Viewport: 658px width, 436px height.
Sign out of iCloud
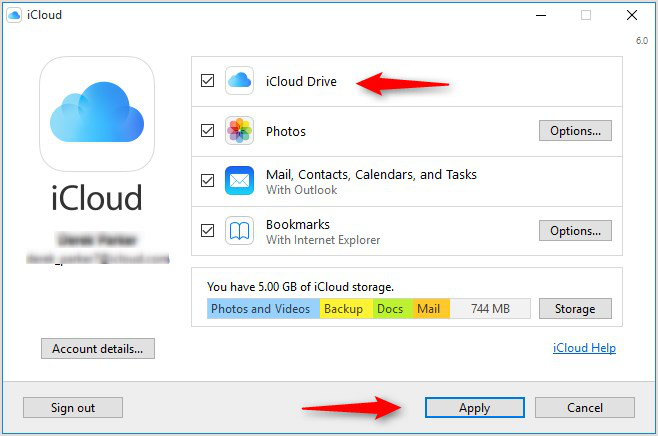[73, 408]
